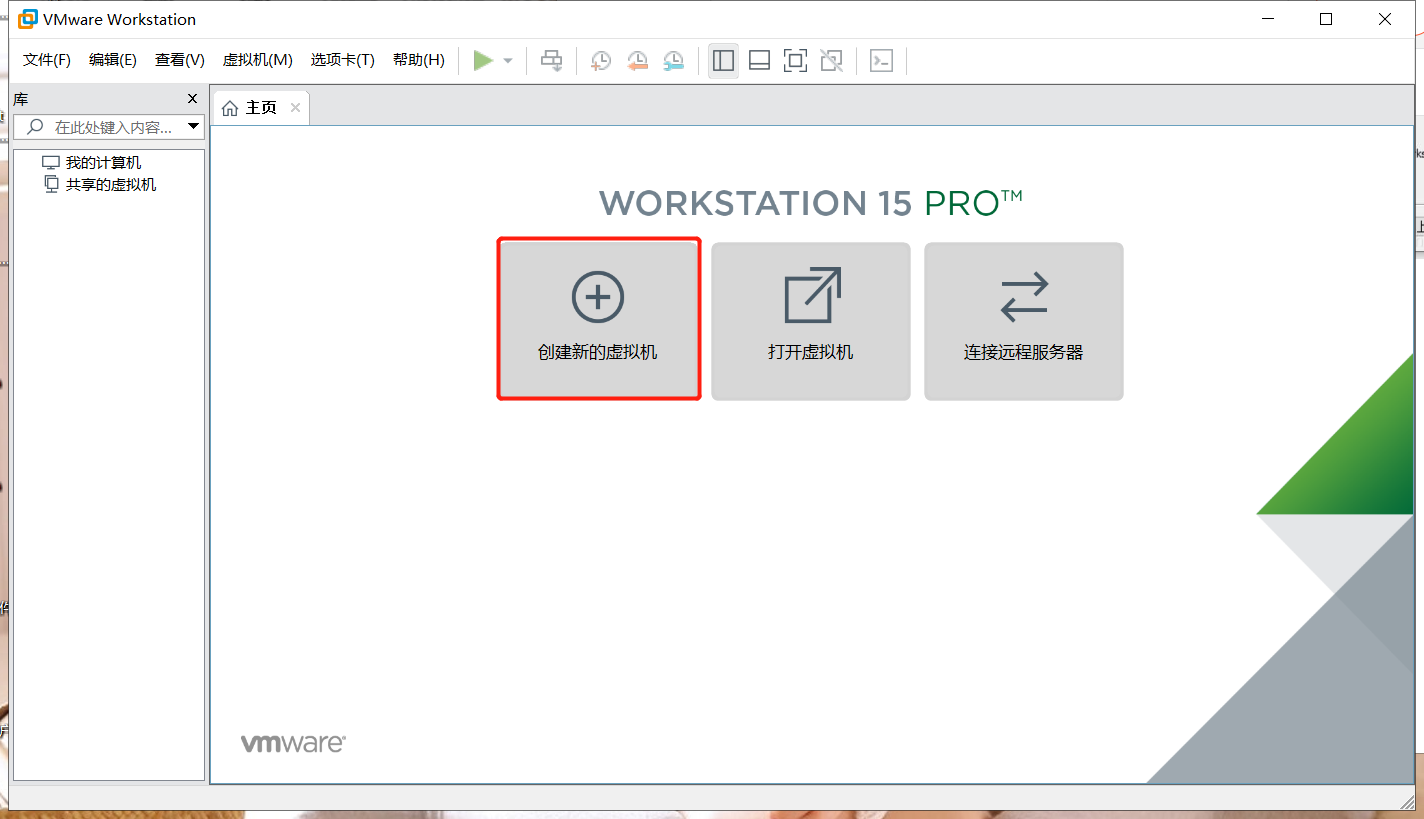1424x819 pixels.
Task: Click the Unity mode toolbar icon
Action: coord(831,61)
